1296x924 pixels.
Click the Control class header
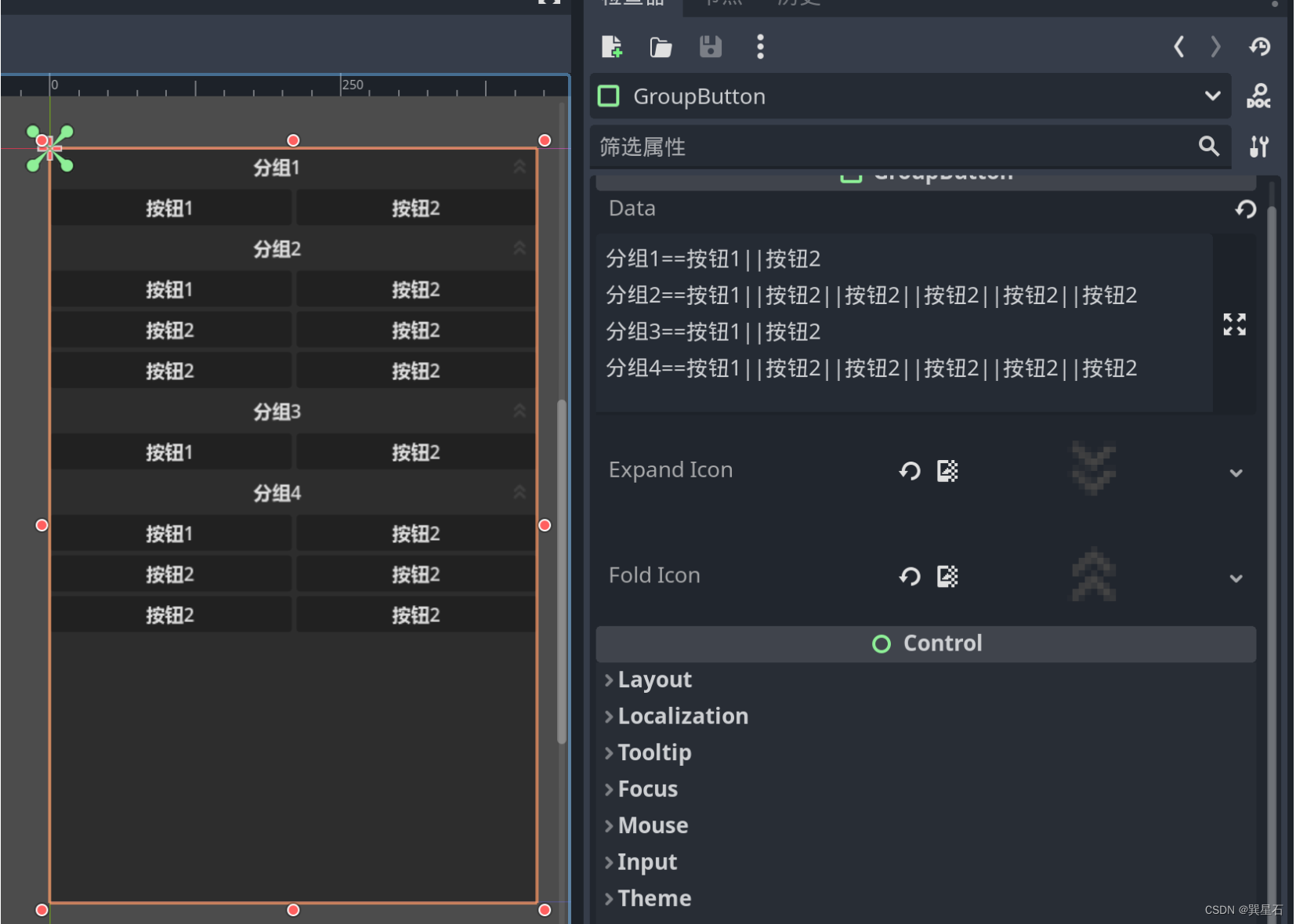click(x=926, y=643)
